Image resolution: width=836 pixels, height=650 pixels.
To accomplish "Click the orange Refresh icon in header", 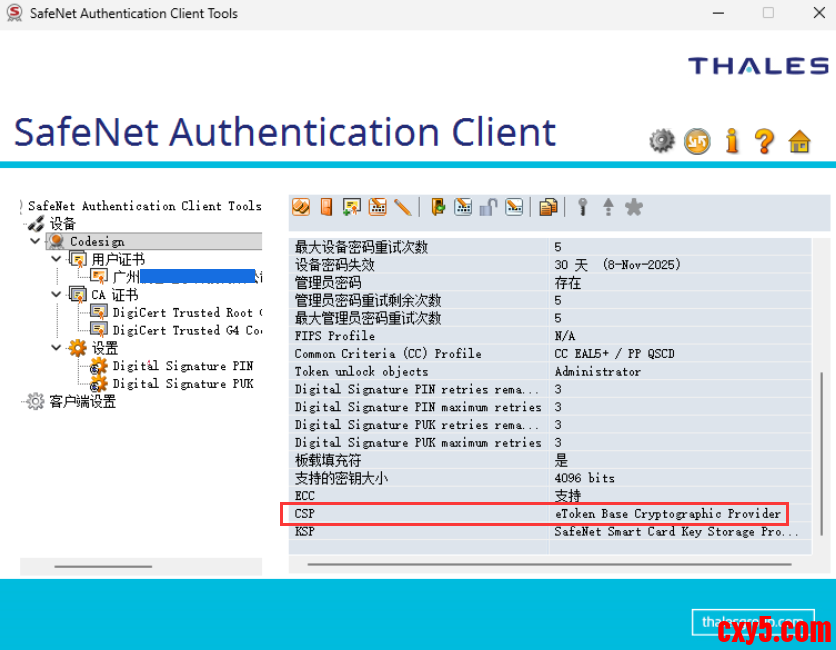I will 697,141.
